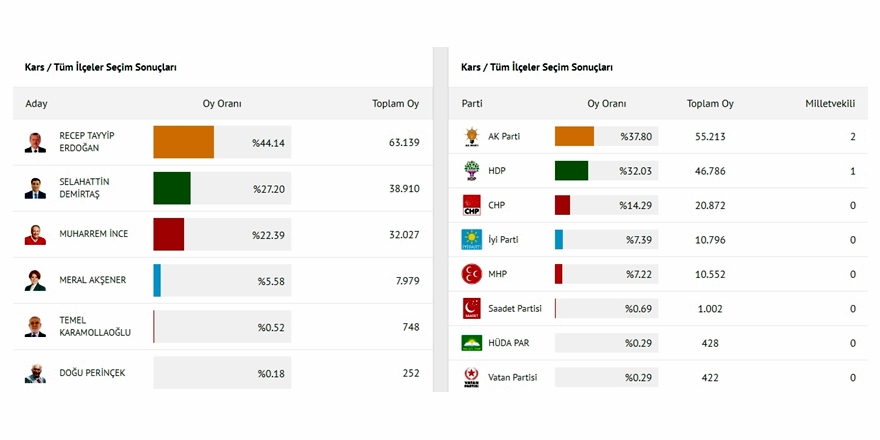Select the CHP party logo
Image resolution: width=880 pixels, height=440 pixels.
click(x=471, y=205)
